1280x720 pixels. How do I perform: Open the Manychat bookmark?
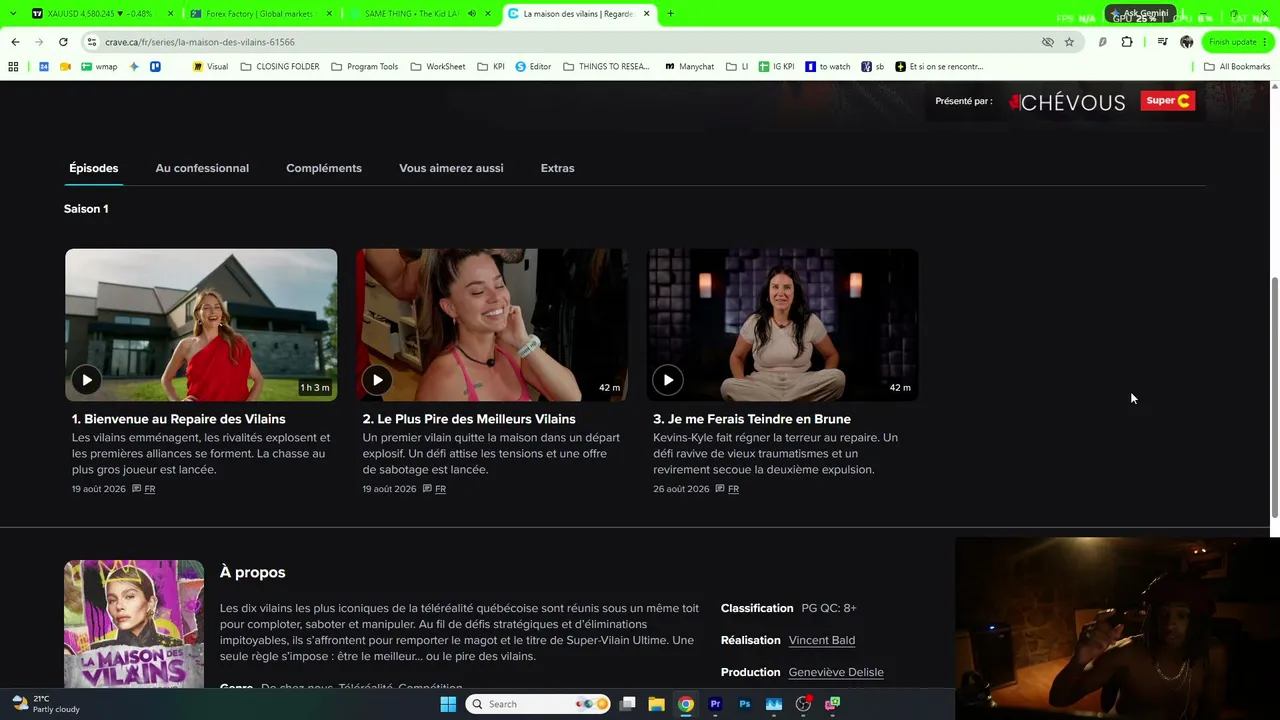(x=689, y=67)
